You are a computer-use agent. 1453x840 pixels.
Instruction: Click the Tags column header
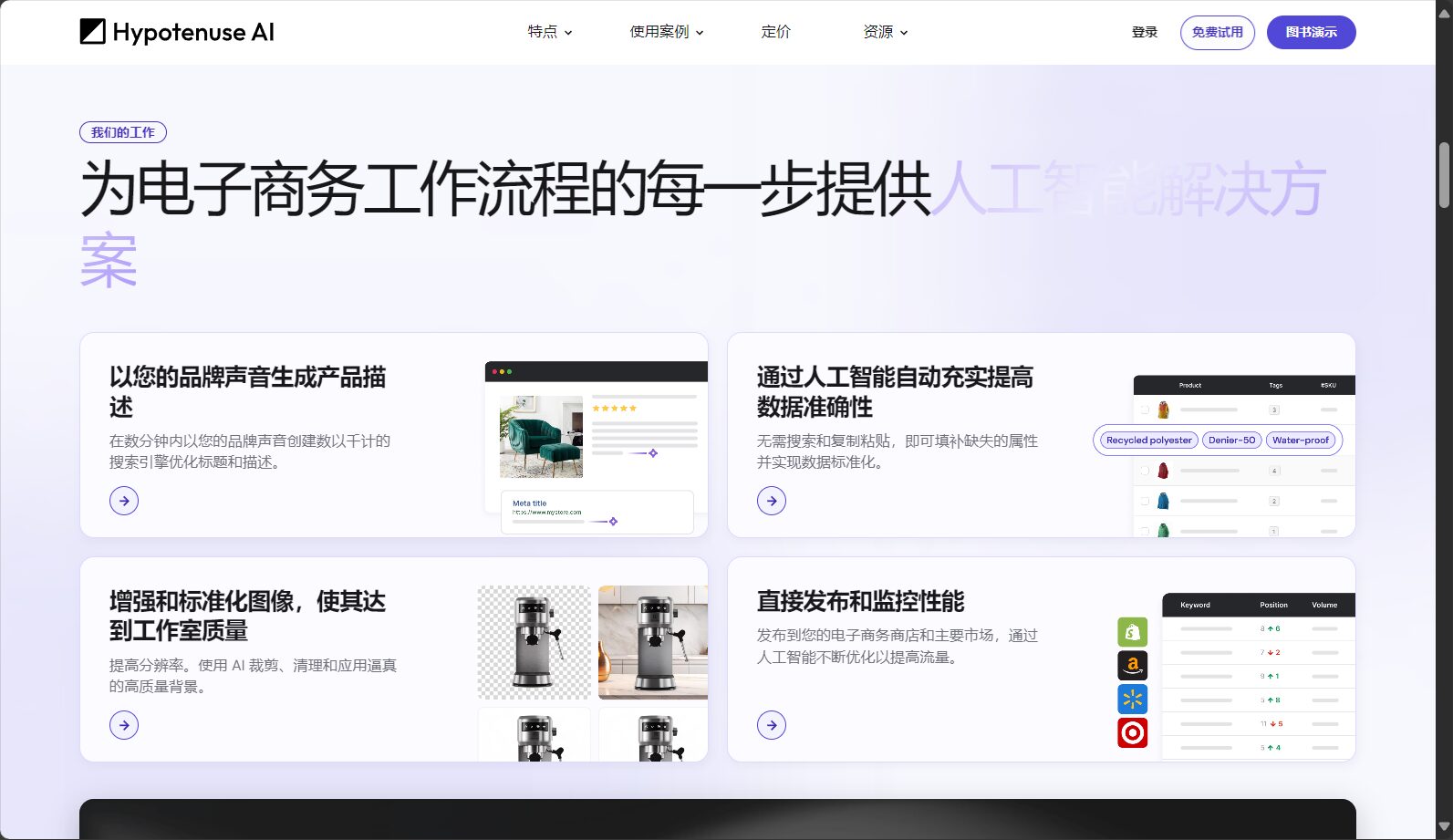pyautogui.click(x=1275, y=385)
